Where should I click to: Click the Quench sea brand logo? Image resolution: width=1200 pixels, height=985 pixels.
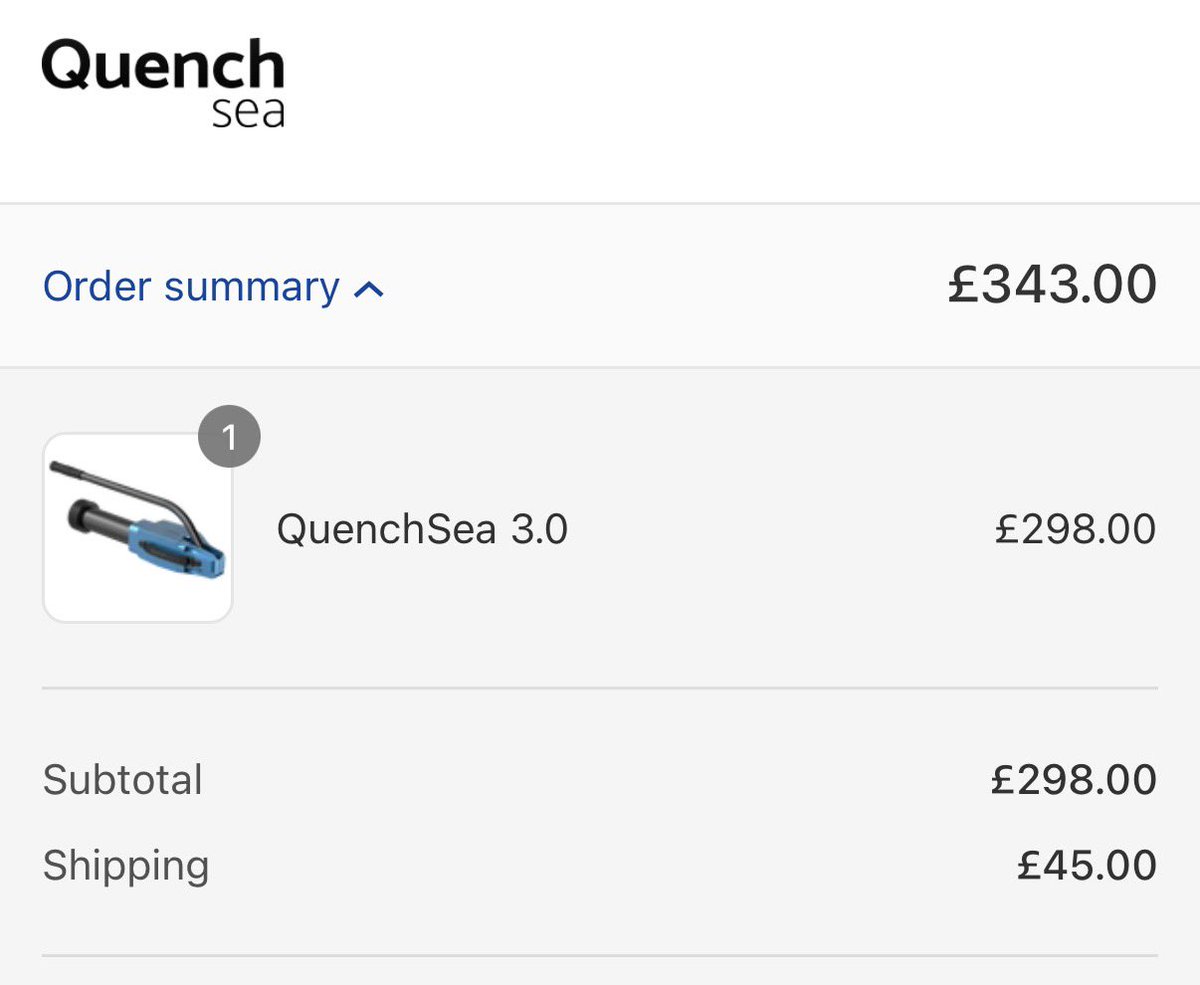163,83
